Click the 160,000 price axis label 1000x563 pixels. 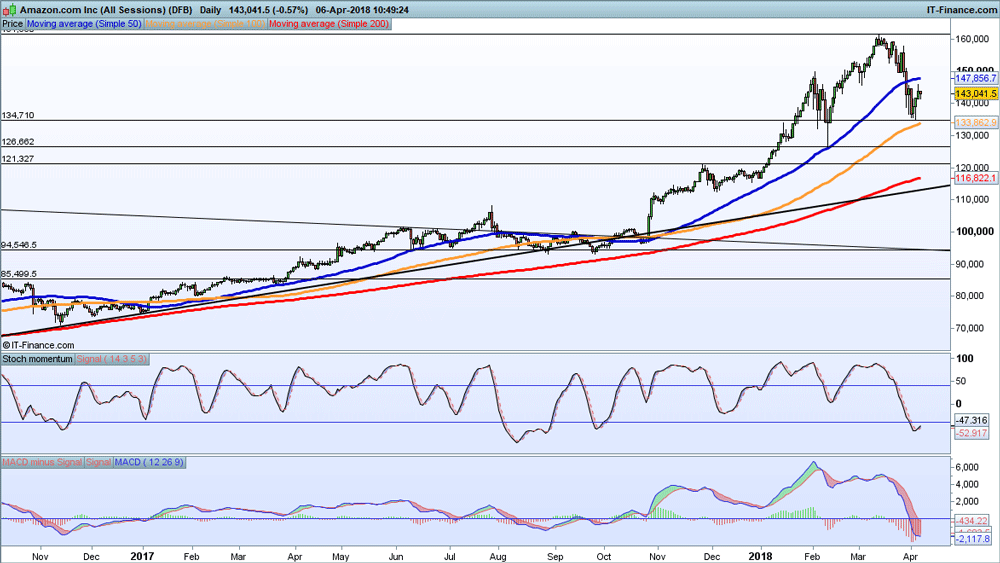point(972,39)
